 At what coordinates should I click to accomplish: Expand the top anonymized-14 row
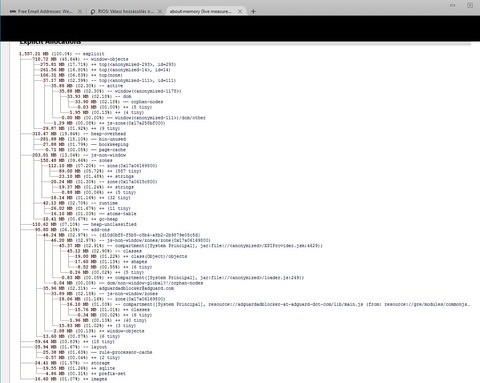pyautogui.click(x=105, y=70)
